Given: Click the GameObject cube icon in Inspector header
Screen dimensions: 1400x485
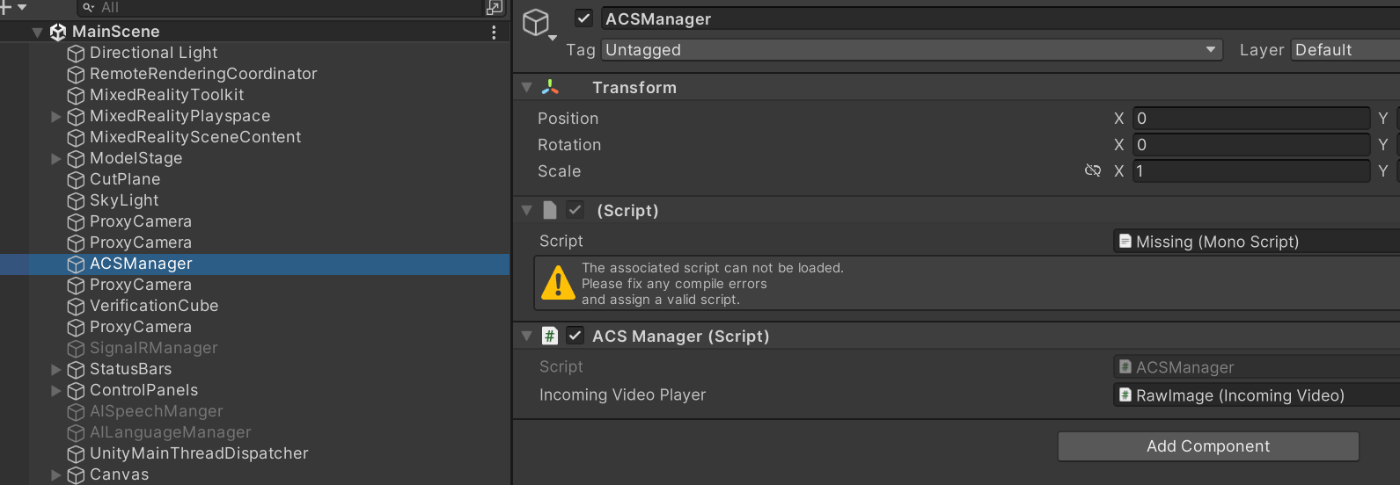Looking at the screenshot, I should click(537, 22).
